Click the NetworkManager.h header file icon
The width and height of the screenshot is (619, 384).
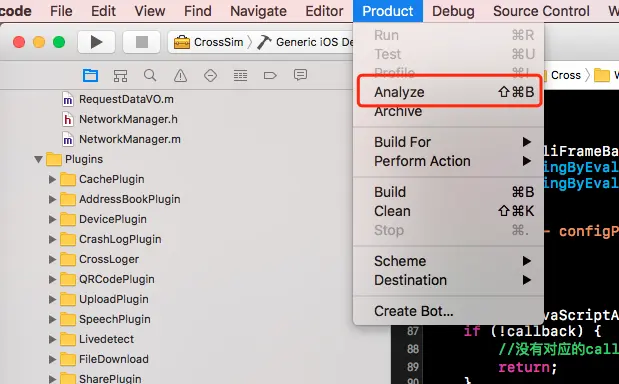tap(68, 119)
